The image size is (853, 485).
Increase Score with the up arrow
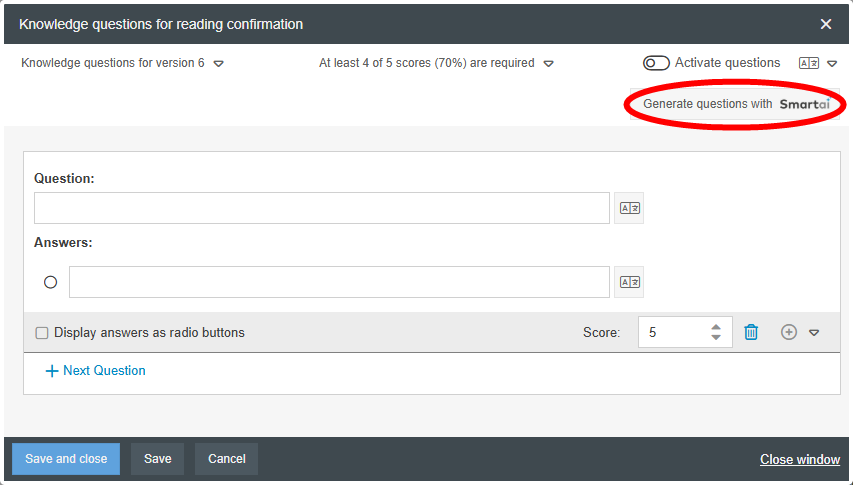point(716,327)
